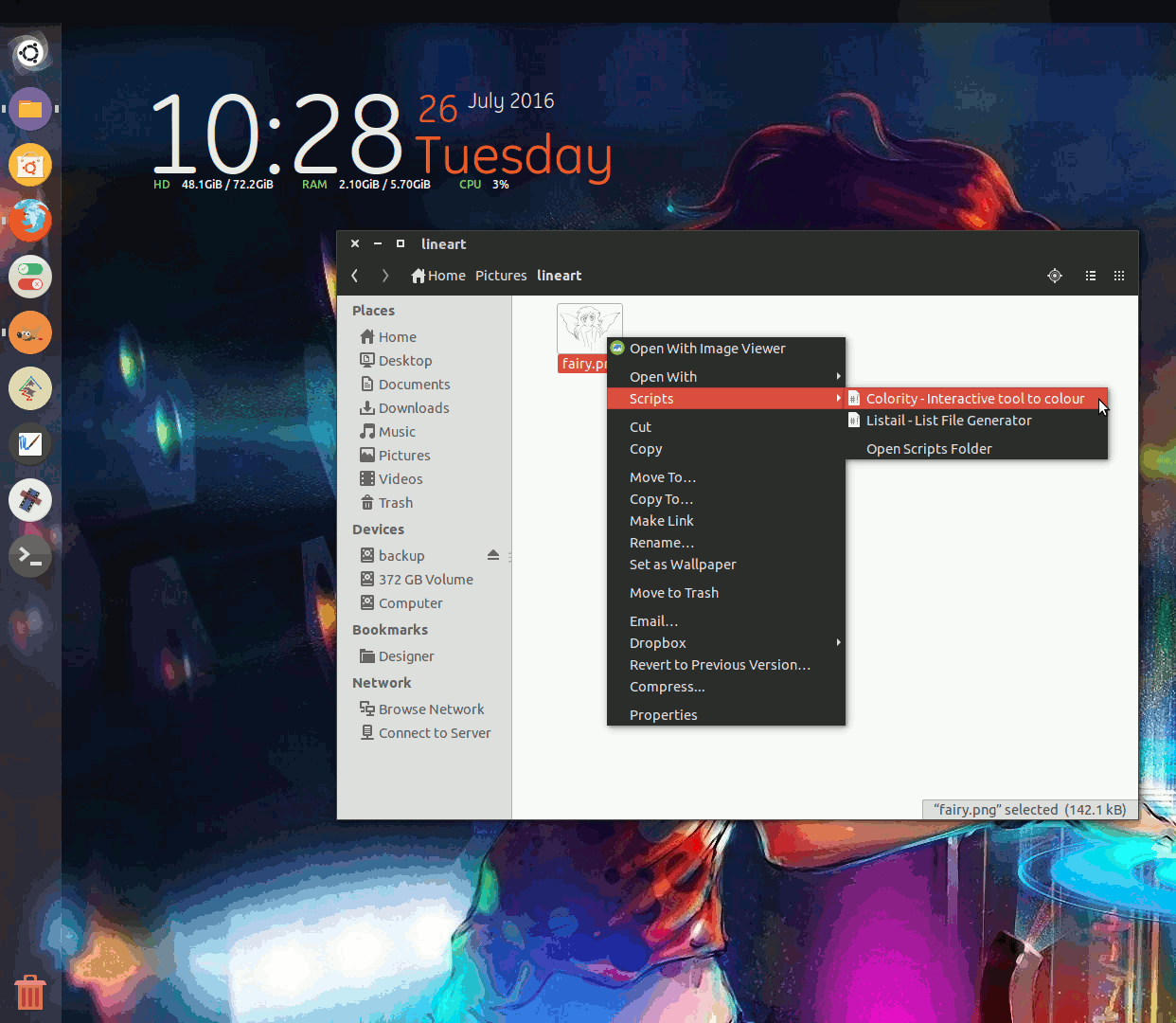Choose Compress… option
This screenshot has width=1176, height=1023.
(x=726, y=687)
